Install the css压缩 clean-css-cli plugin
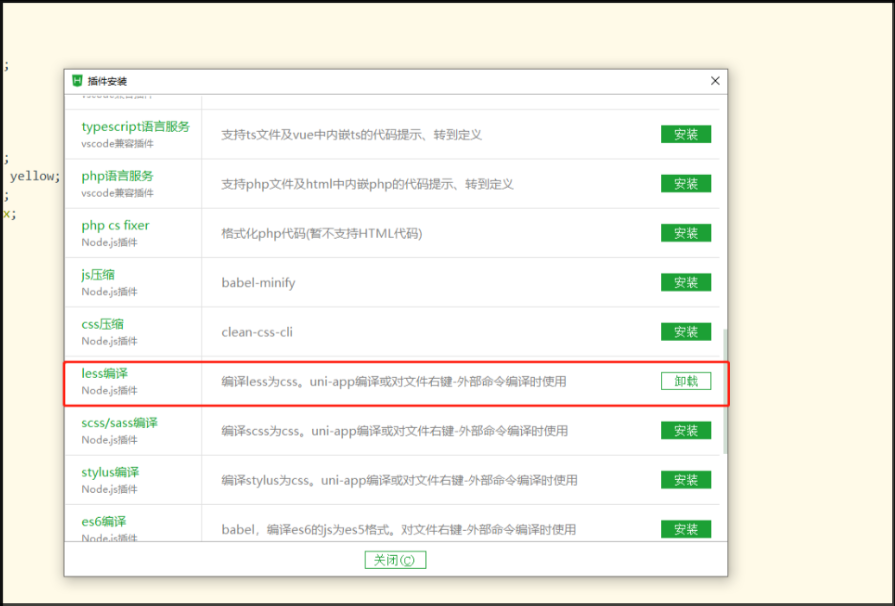The image size is (895, 606). (685, 330)
